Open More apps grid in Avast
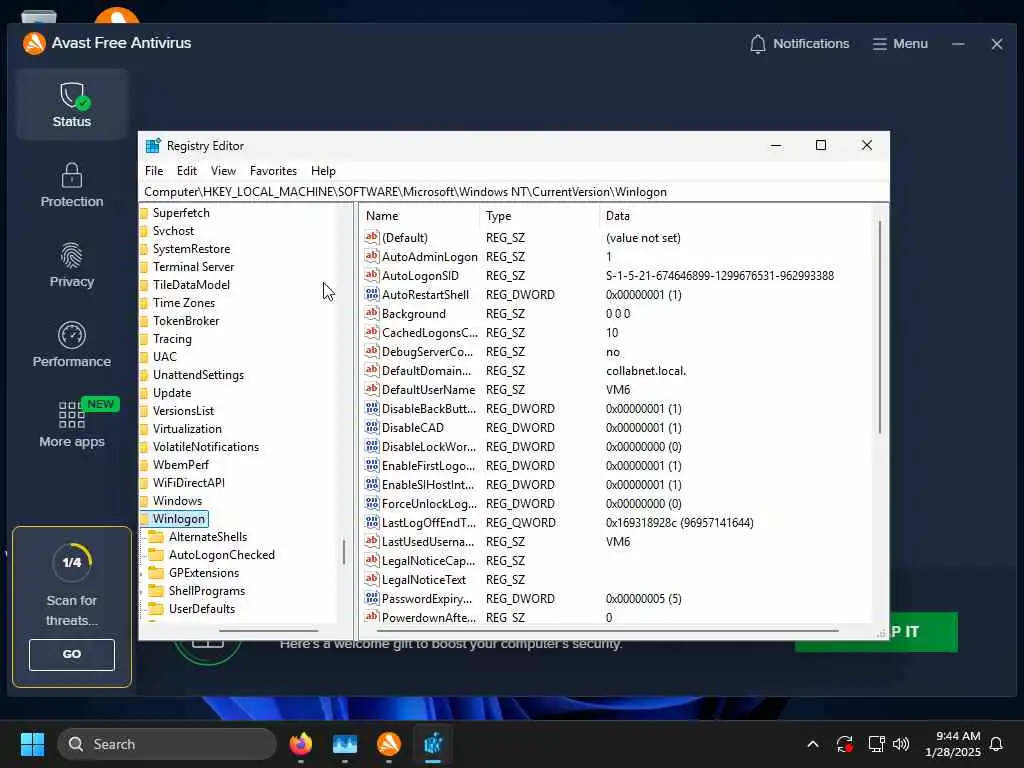This screenshot has width=1024, height=768. [x=72, y=424]
